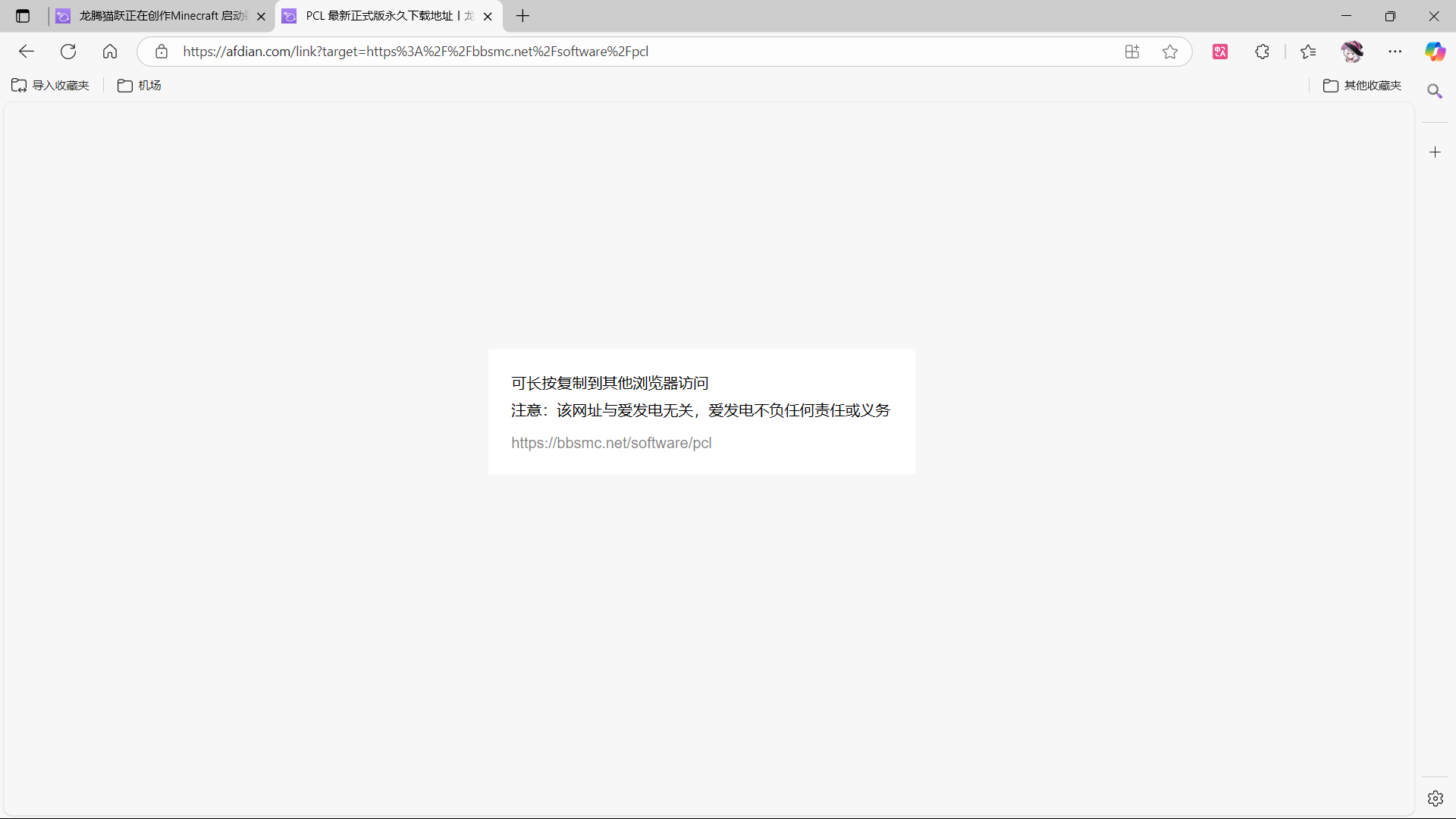Click the URL address bar field
The image size is (1456, 819).
click(645, 52)
